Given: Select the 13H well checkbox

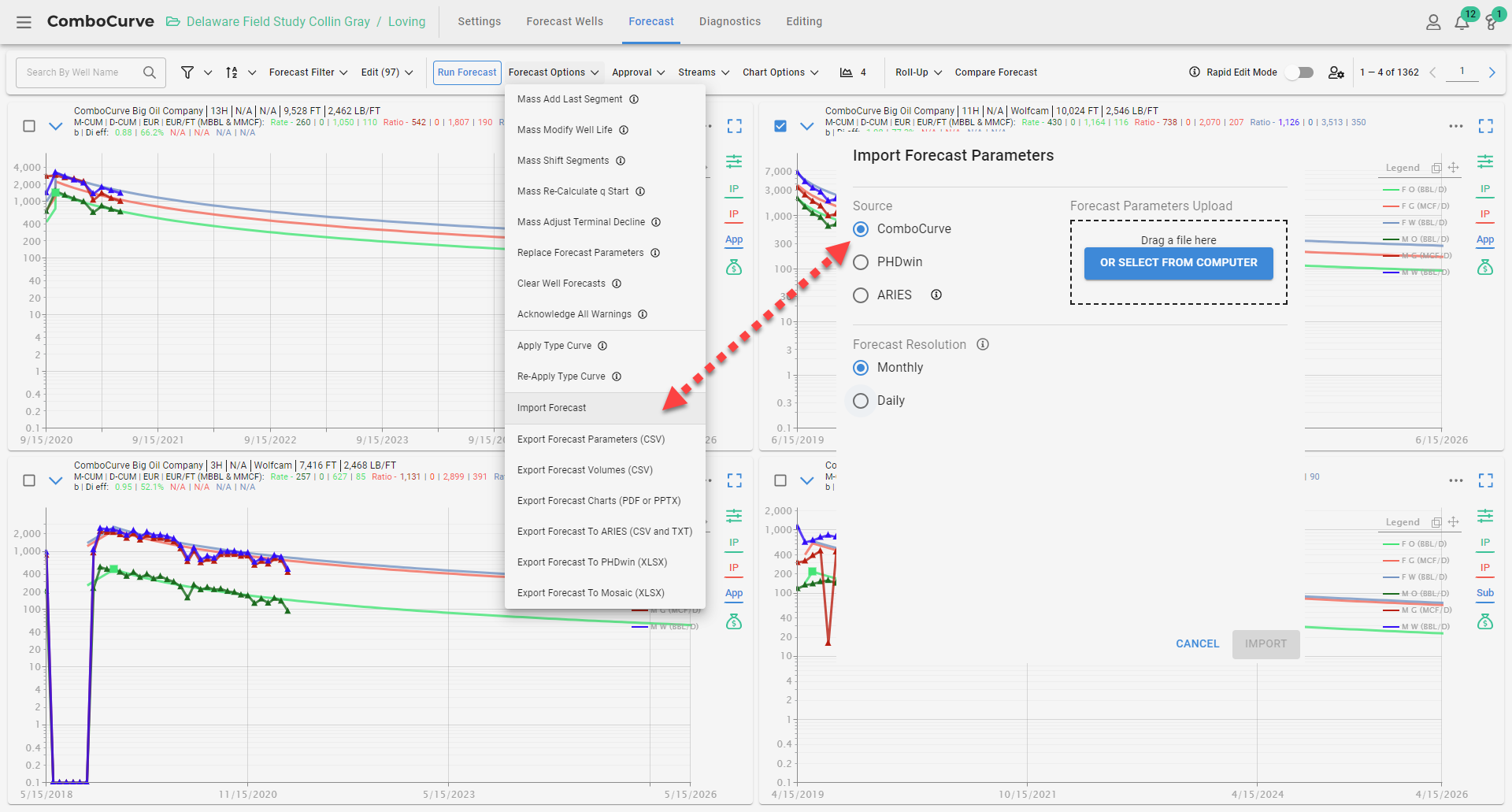Looking at the screenshot, I should click(x=29, y=126).
